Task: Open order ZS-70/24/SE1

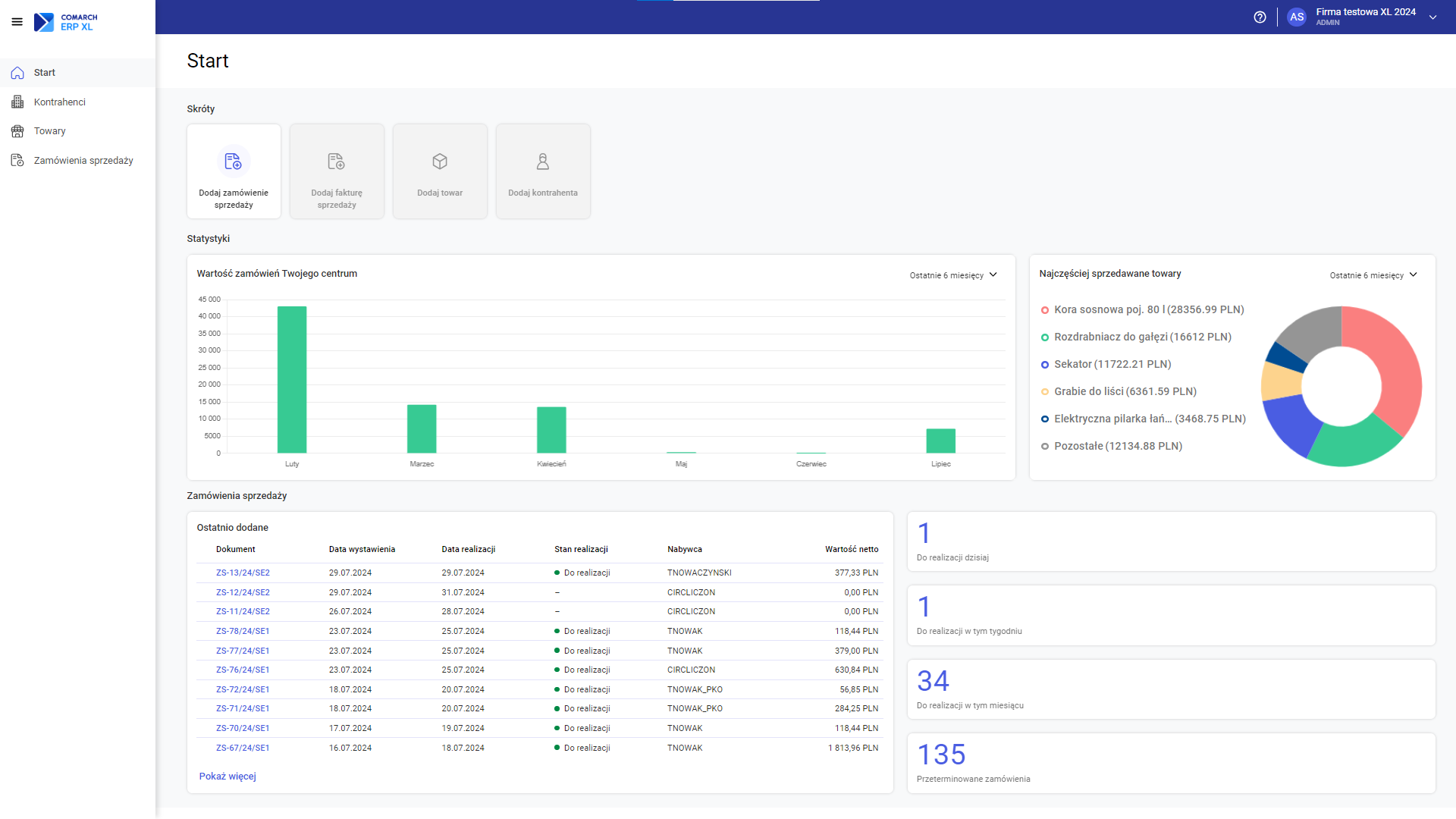Action: pos(243,729)
